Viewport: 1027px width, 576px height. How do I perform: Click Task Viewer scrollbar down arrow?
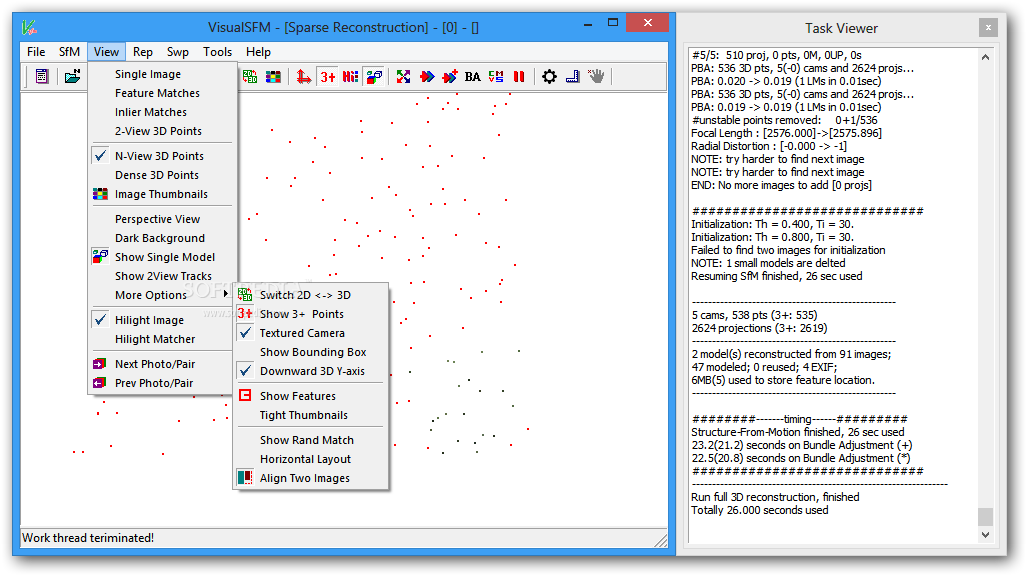coord(985,535)
